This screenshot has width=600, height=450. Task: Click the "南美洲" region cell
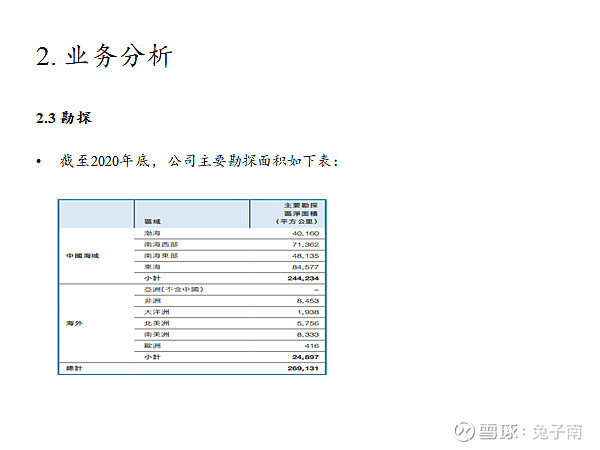point(157,334)
